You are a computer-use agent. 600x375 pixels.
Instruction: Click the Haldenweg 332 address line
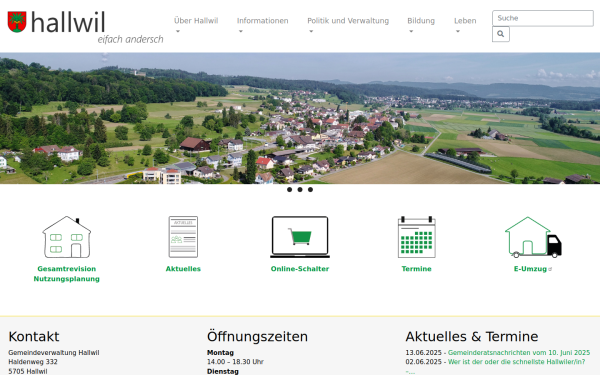click(x=33, y=362)
